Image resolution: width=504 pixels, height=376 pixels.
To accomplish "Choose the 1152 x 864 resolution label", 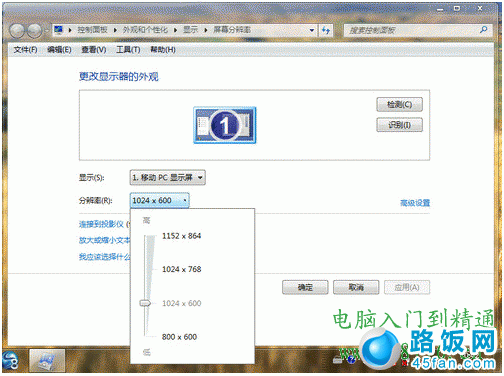I will [x=182, y=236].
